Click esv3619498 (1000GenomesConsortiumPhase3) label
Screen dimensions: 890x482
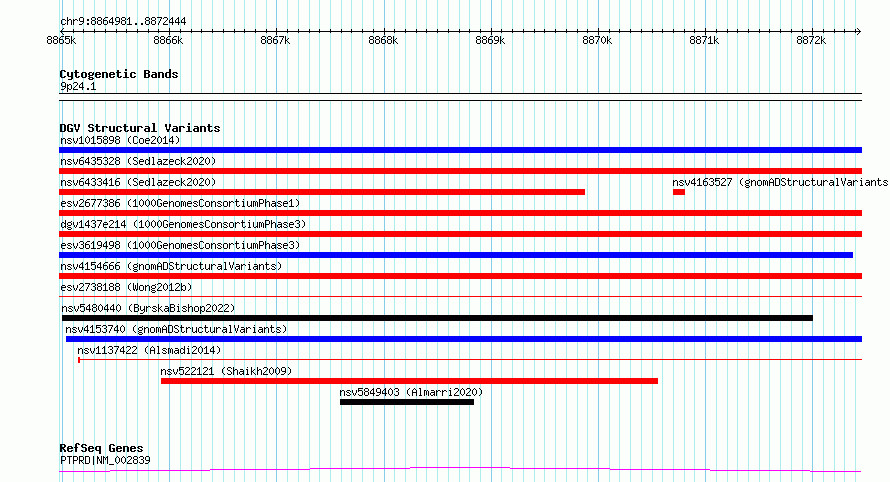tap(180, 245)
